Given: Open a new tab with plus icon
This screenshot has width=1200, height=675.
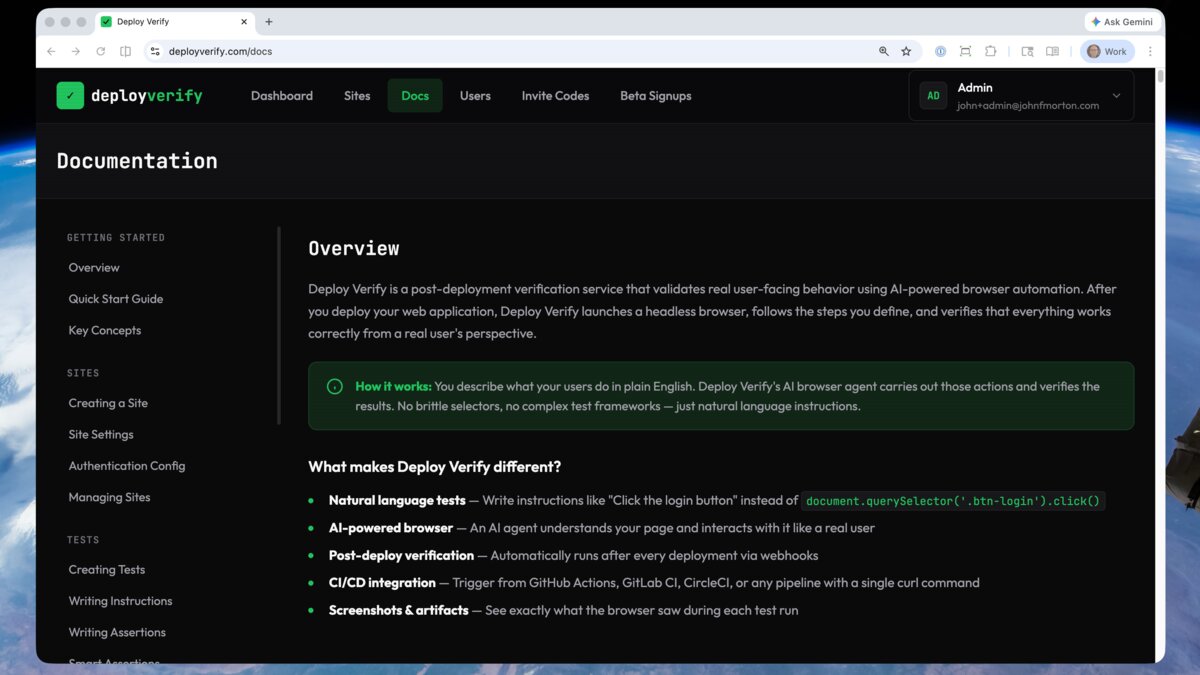Looking at the screenshot, I should click(x=268, y=22).
